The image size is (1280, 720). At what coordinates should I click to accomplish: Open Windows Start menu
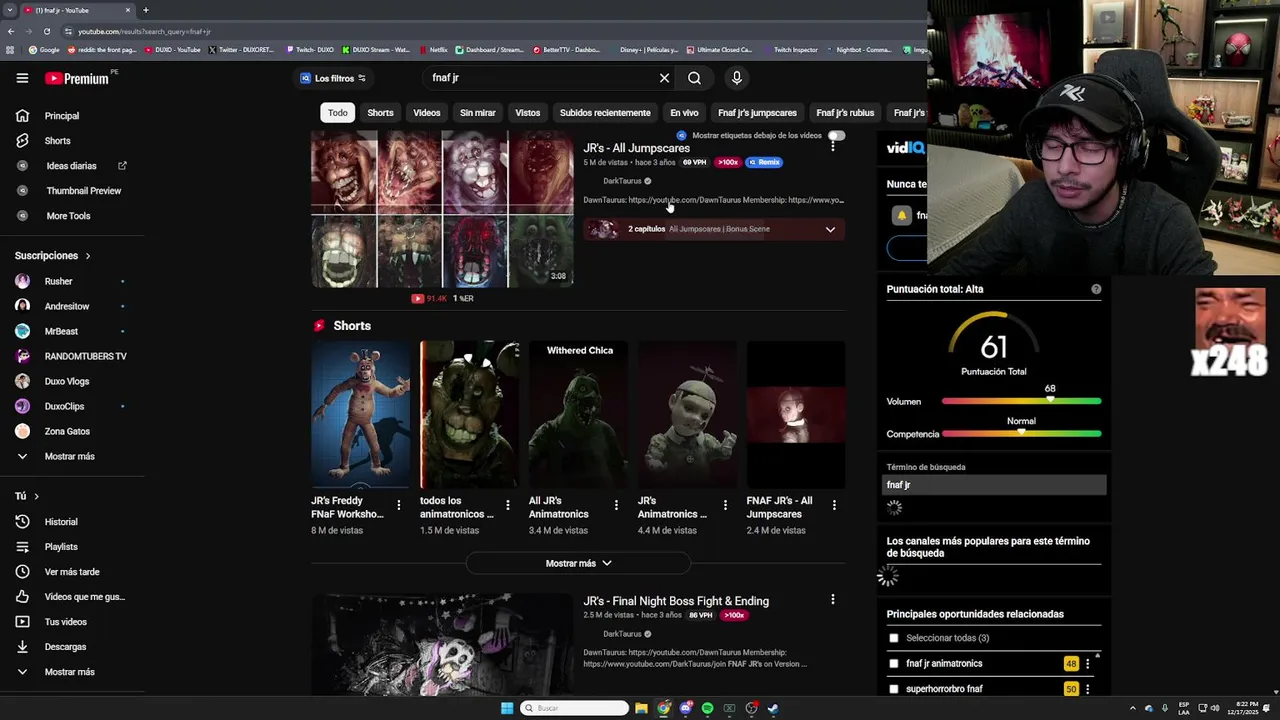(x=507, y=708)
